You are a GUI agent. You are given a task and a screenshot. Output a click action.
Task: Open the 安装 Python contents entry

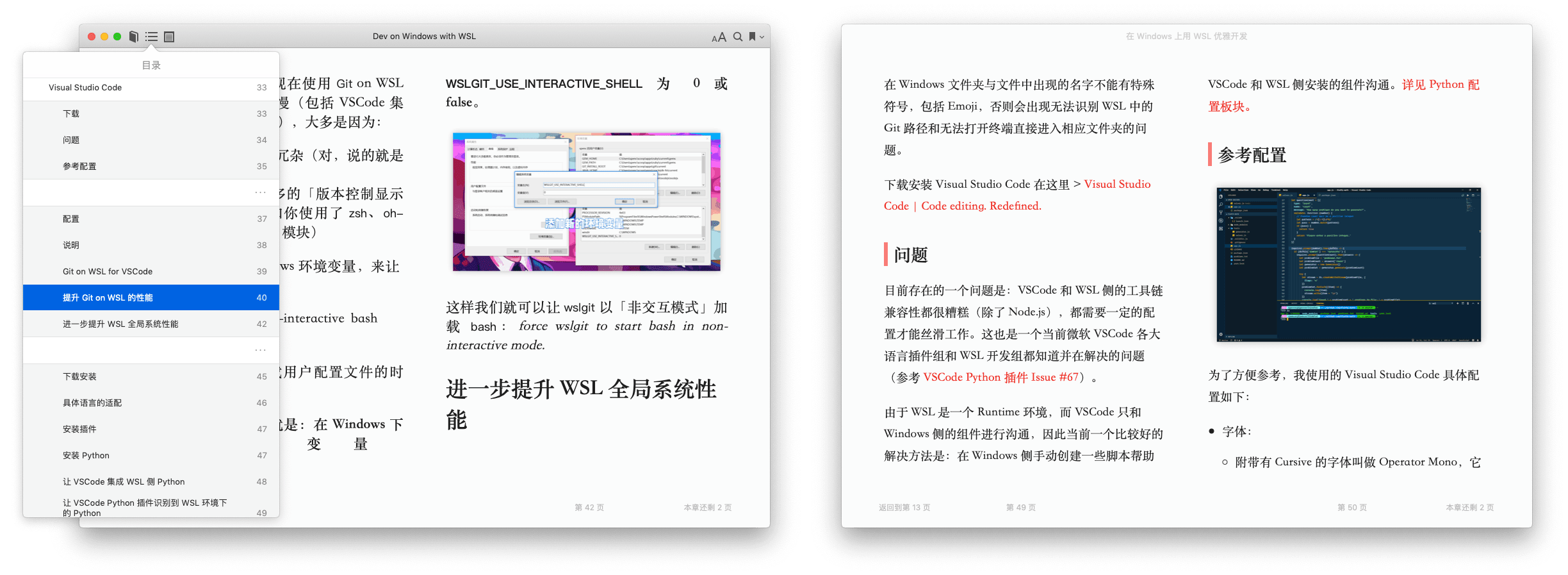(151, 456)
